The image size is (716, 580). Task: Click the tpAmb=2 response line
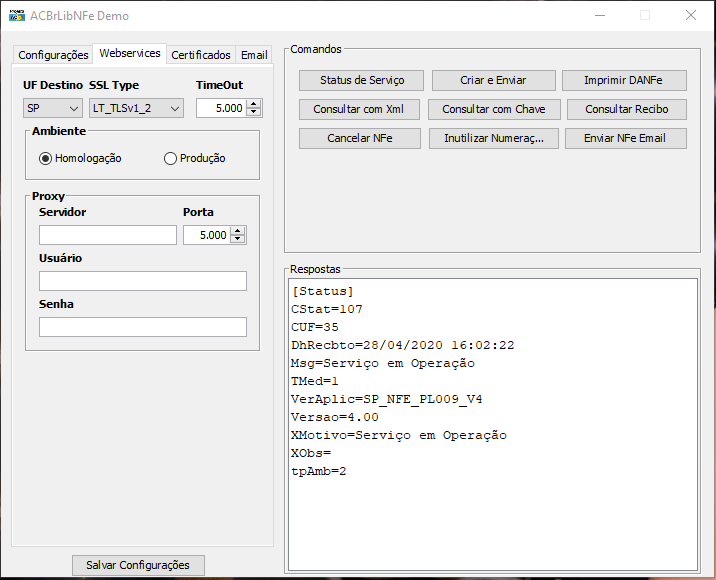[319, 471]
